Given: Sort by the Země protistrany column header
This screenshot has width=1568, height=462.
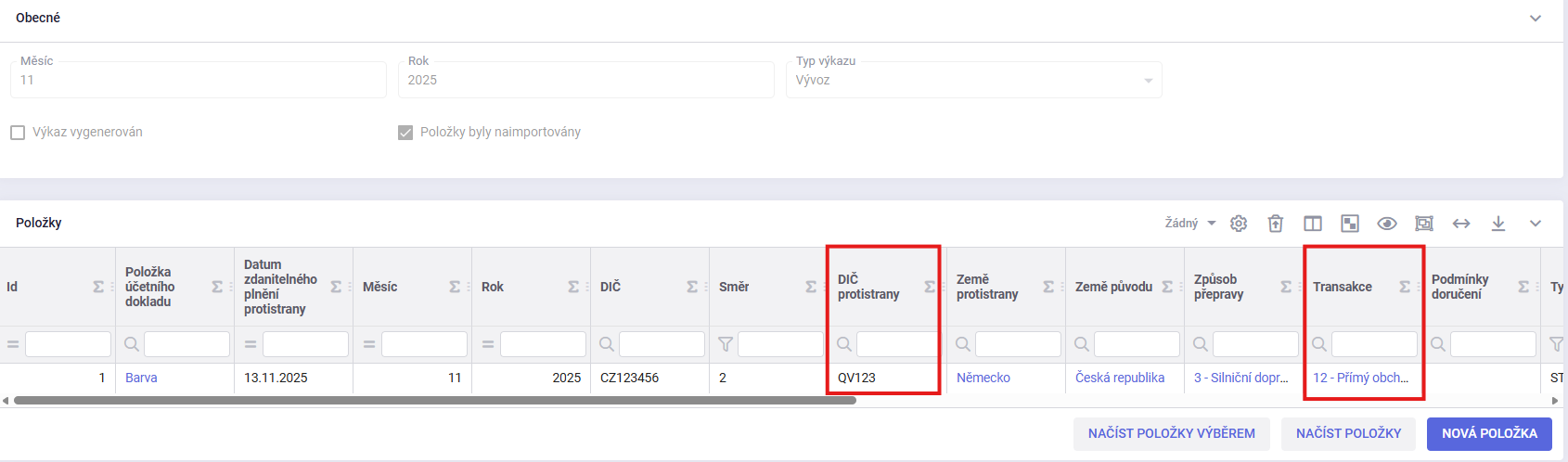Looking at the screenshot, I should click(x=987, y=287).
